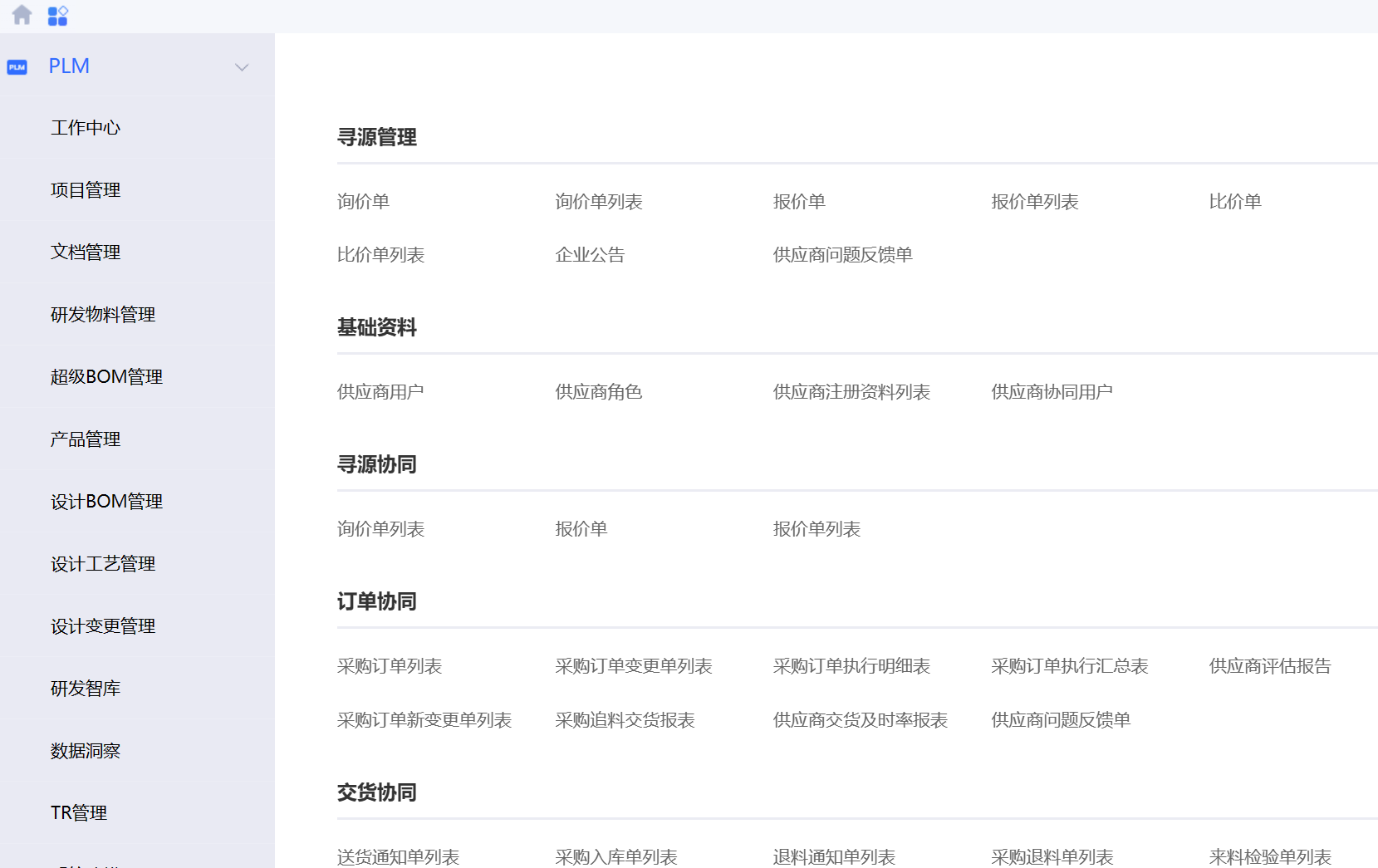Select 项目管理 sidebar menu item
This screenshot has width=1378, height=868.
[86, 190]
